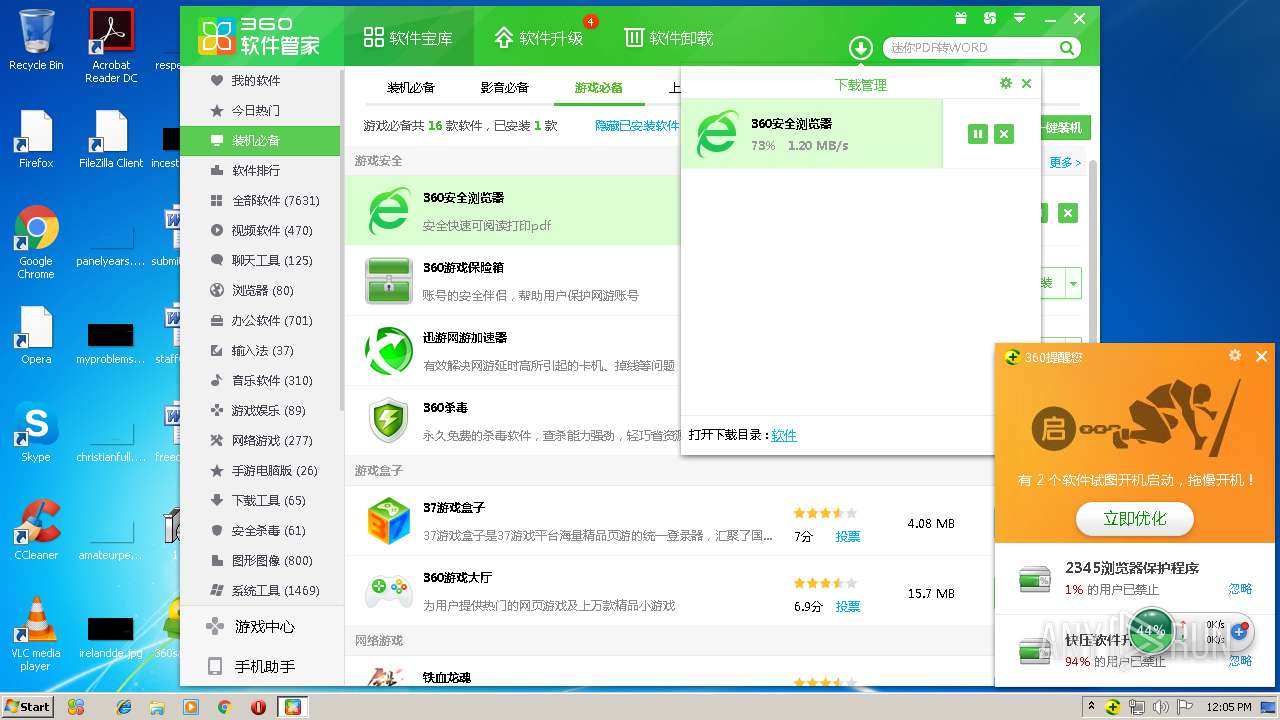This screenshot has width=1280, height=720.
Task: Open Chrome from taskbar
Action: point(225,706)
